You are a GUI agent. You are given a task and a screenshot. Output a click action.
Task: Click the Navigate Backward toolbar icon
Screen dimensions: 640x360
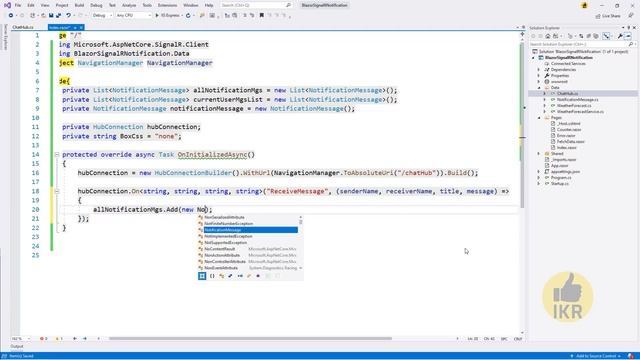tap(11, 16)
